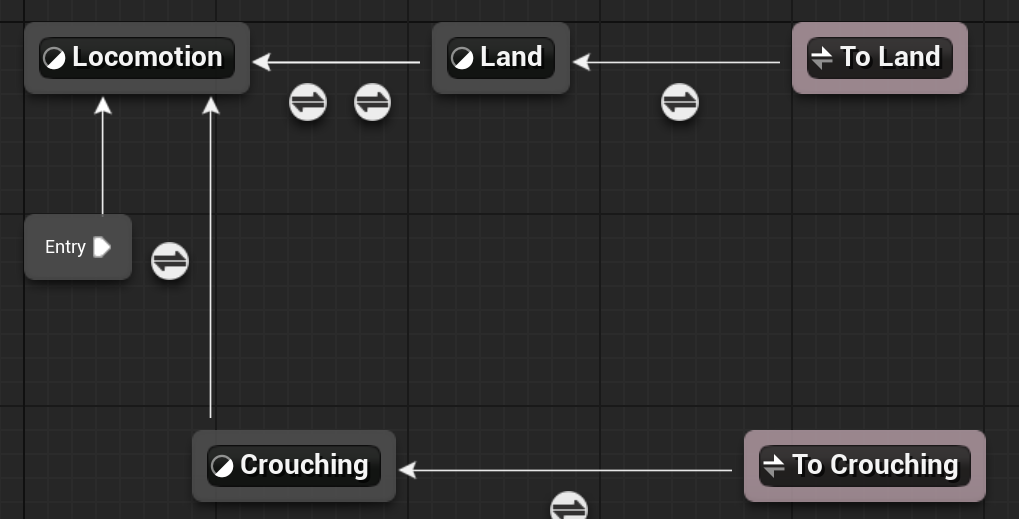
Task: Click the arrow from Land to Locomotion
Action: coord(336,62)
